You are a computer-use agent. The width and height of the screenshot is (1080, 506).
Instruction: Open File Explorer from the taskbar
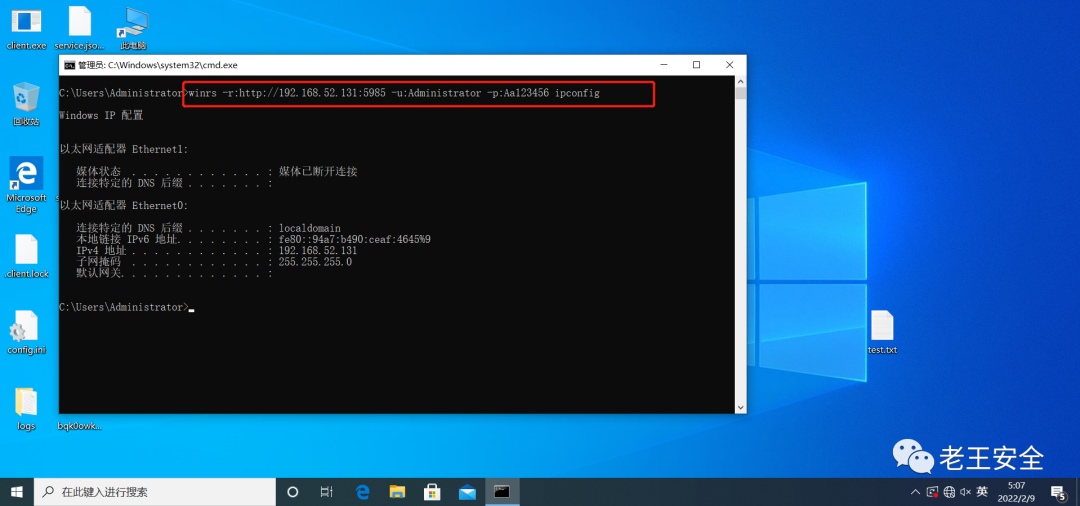pyautogui.click(x=397, y=492)
